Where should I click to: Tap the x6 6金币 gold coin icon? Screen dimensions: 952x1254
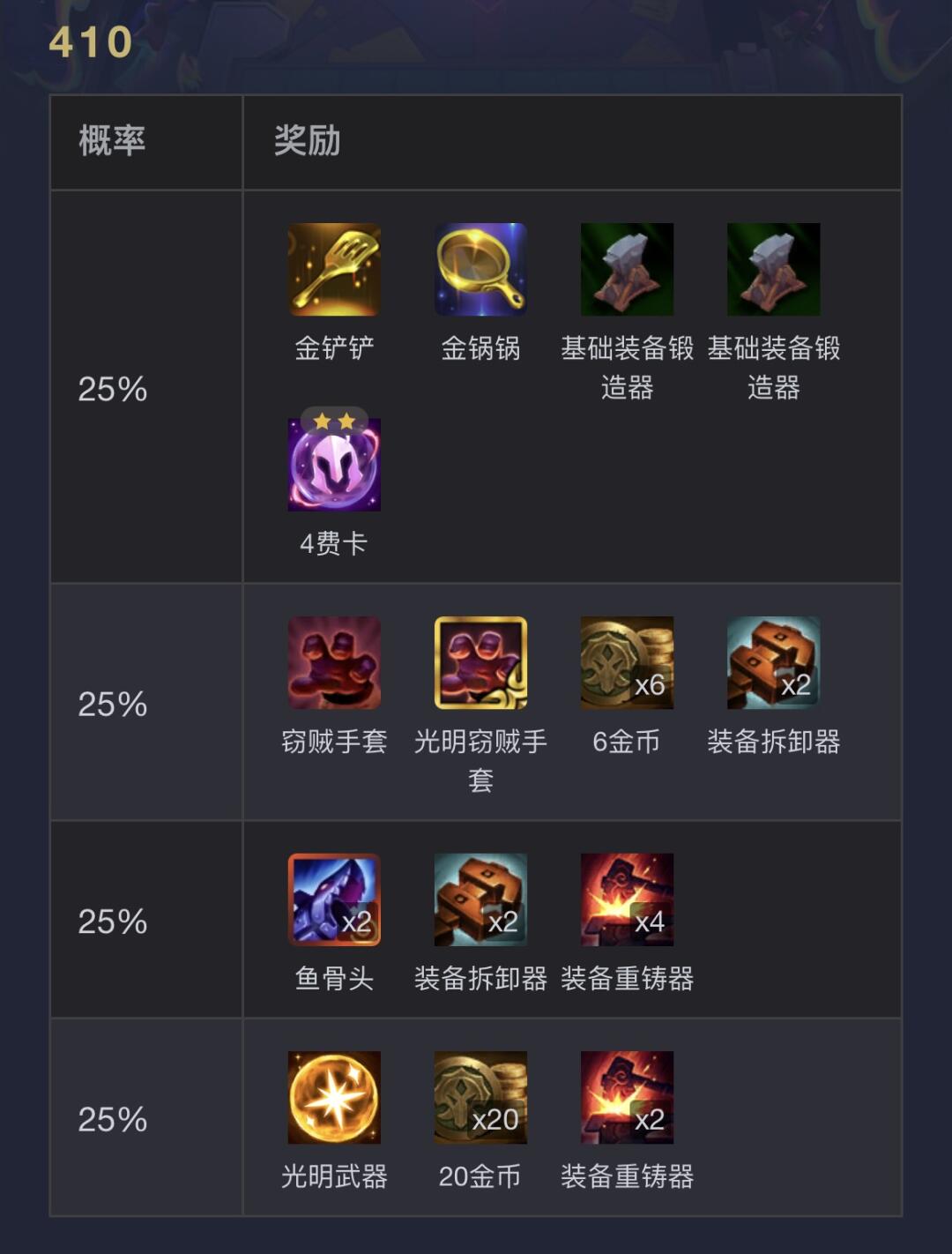pos(627,662)
